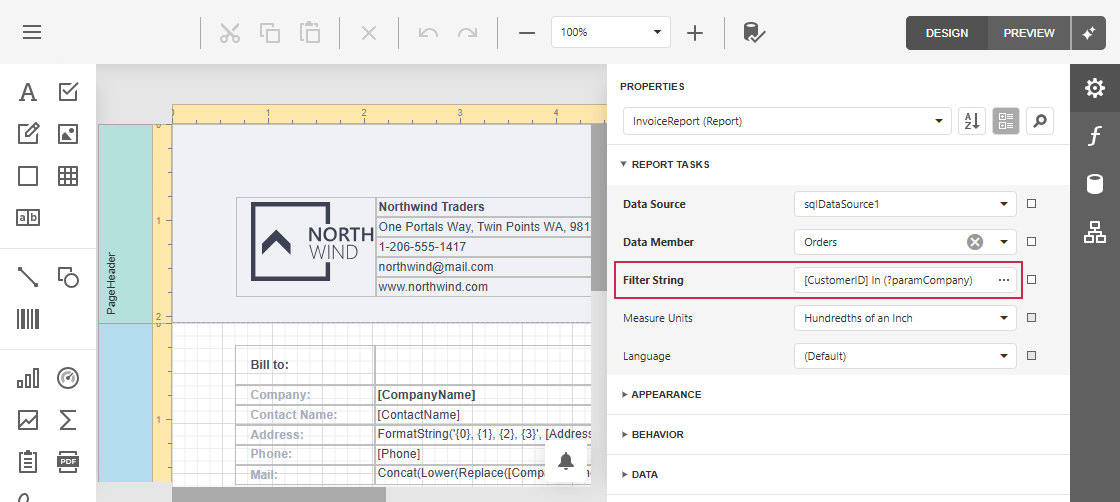Open the Field List database panel
This screenshot has width=1120, height=502.
click(1095, 184)
